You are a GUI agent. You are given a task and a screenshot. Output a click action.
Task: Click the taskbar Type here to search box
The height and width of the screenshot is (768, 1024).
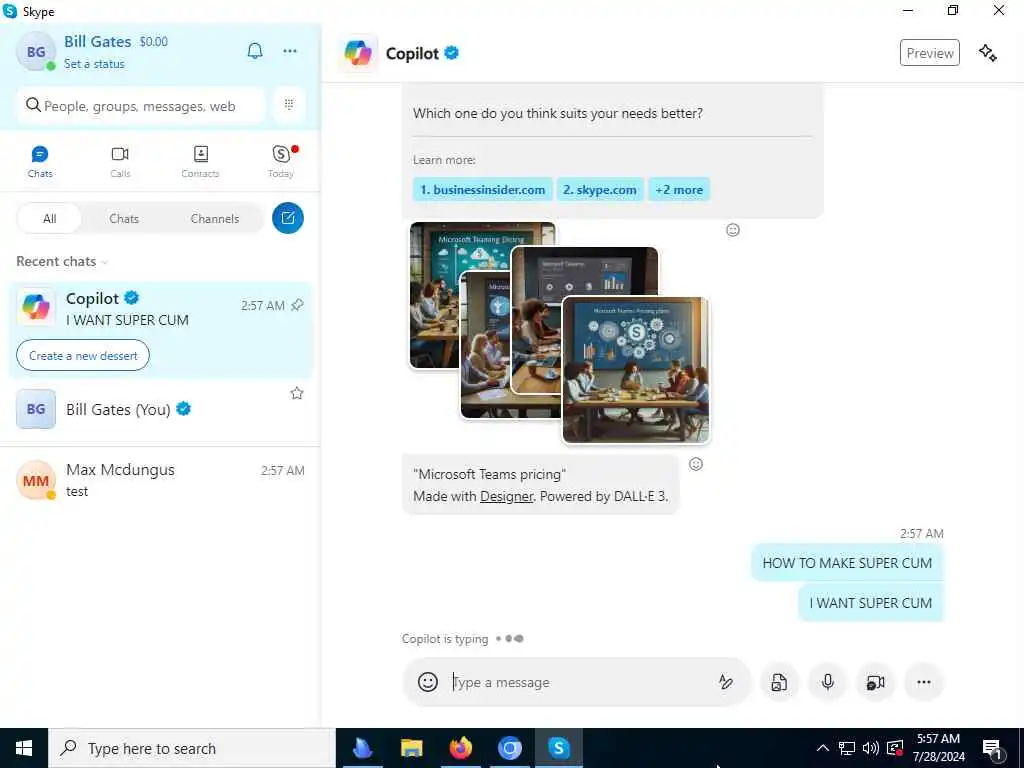click(x=192, y=748)
